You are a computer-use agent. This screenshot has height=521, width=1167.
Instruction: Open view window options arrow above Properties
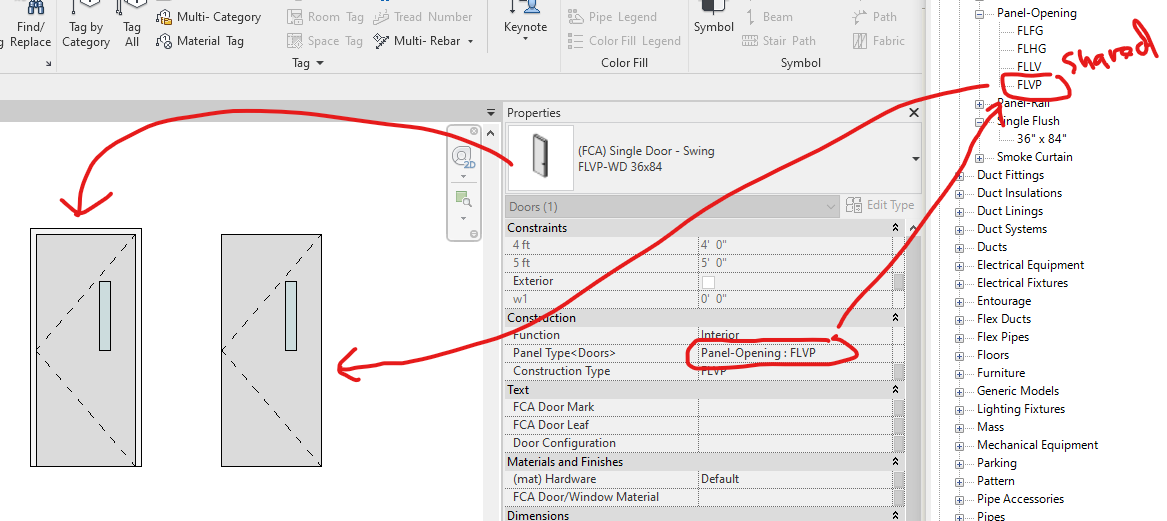pyautogui.click(x=490, y=112)
